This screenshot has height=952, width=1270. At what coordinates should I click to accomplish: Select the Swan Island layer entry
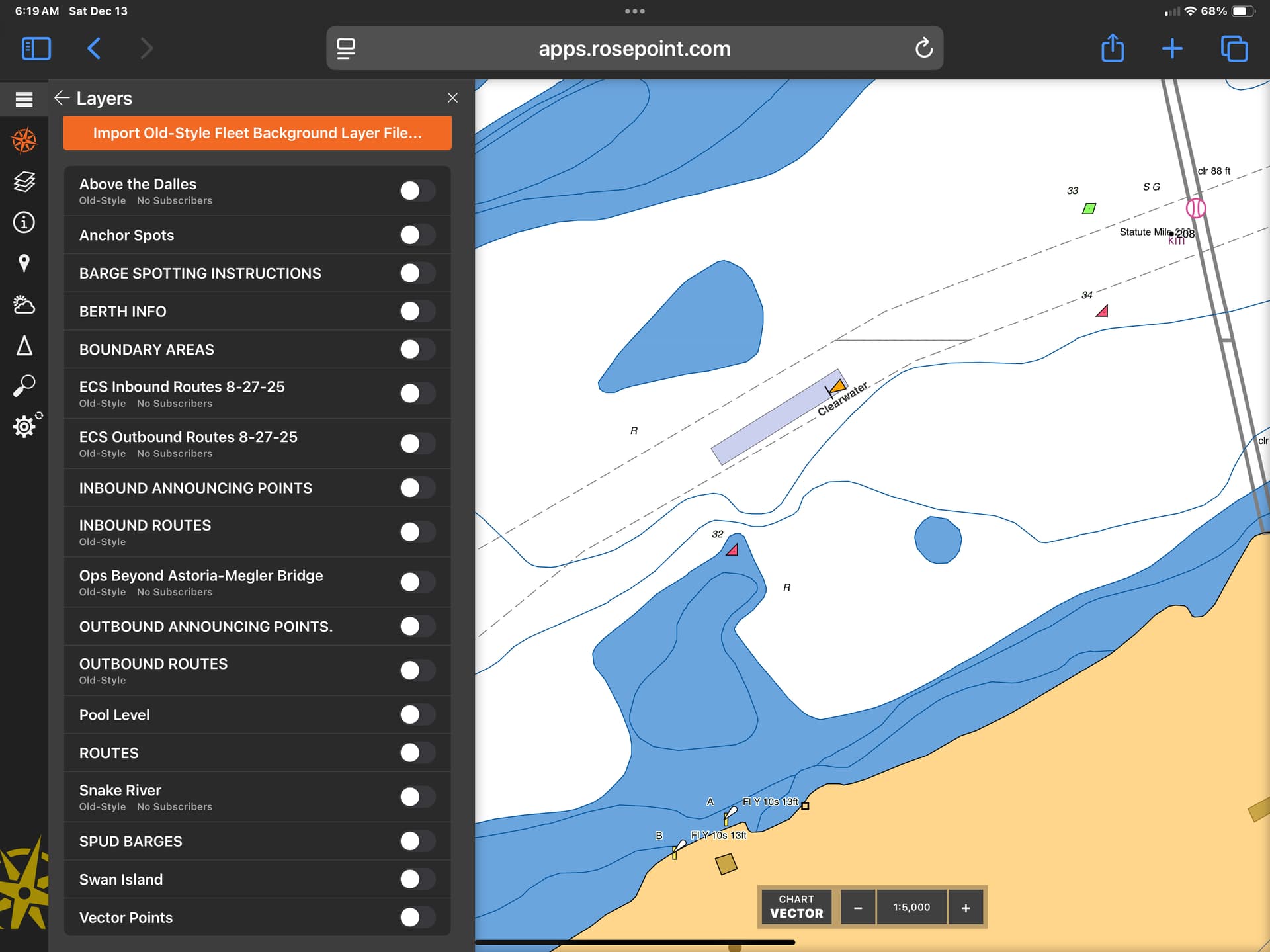point(121,879)
